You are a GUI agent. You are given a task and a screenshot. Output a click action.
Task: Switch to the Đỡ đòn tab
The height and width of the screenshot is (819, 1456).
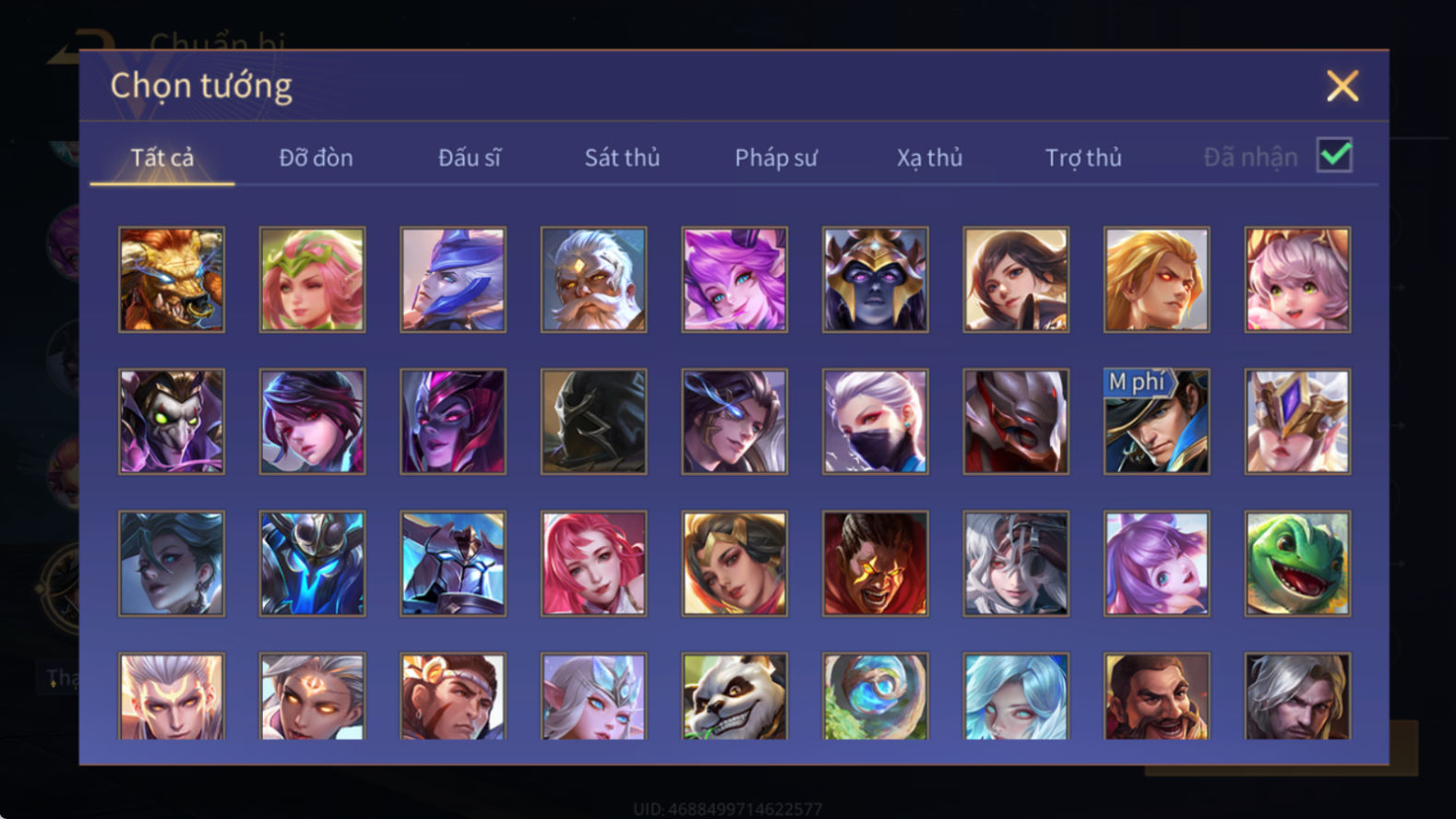(316, 158)
